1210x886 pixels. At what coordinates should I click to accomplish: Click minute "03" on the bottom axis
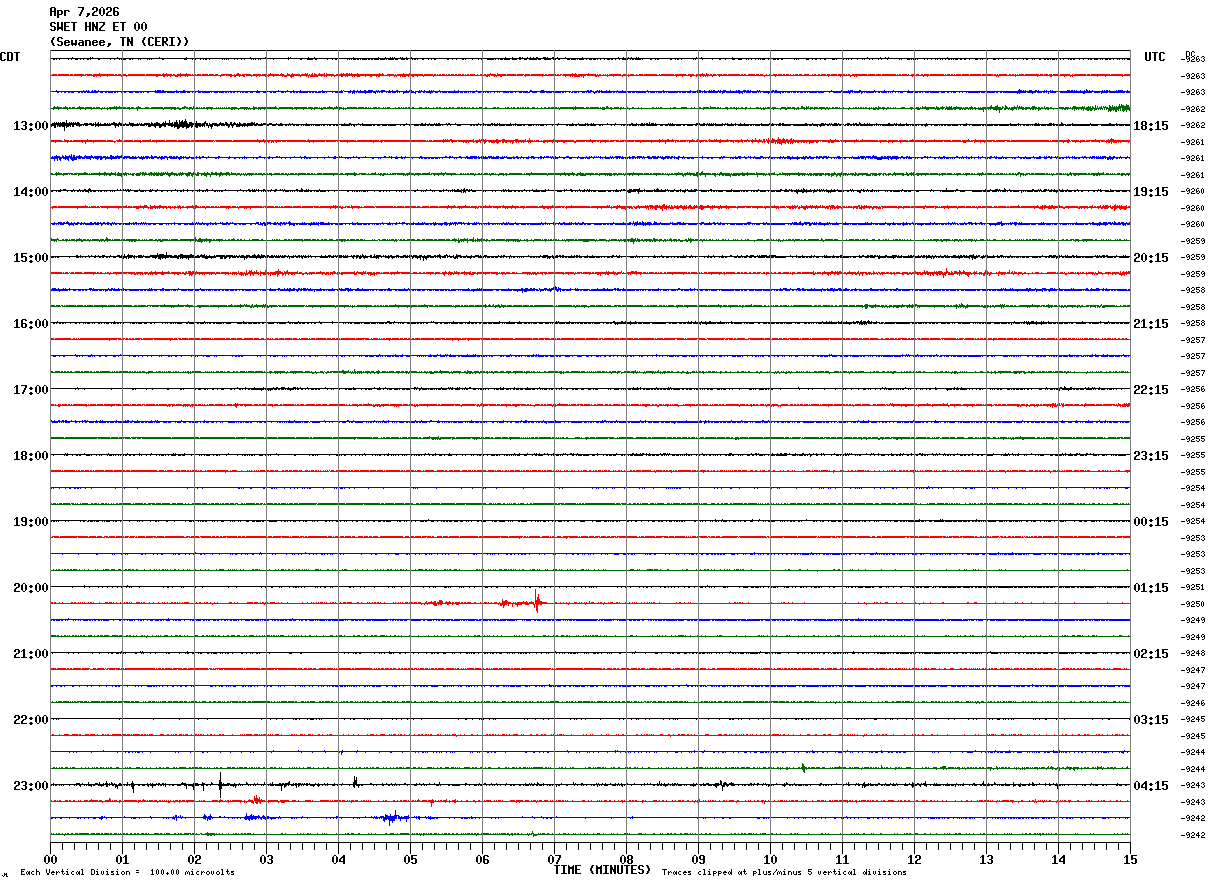pyautogui.click(x=266, y=859)
